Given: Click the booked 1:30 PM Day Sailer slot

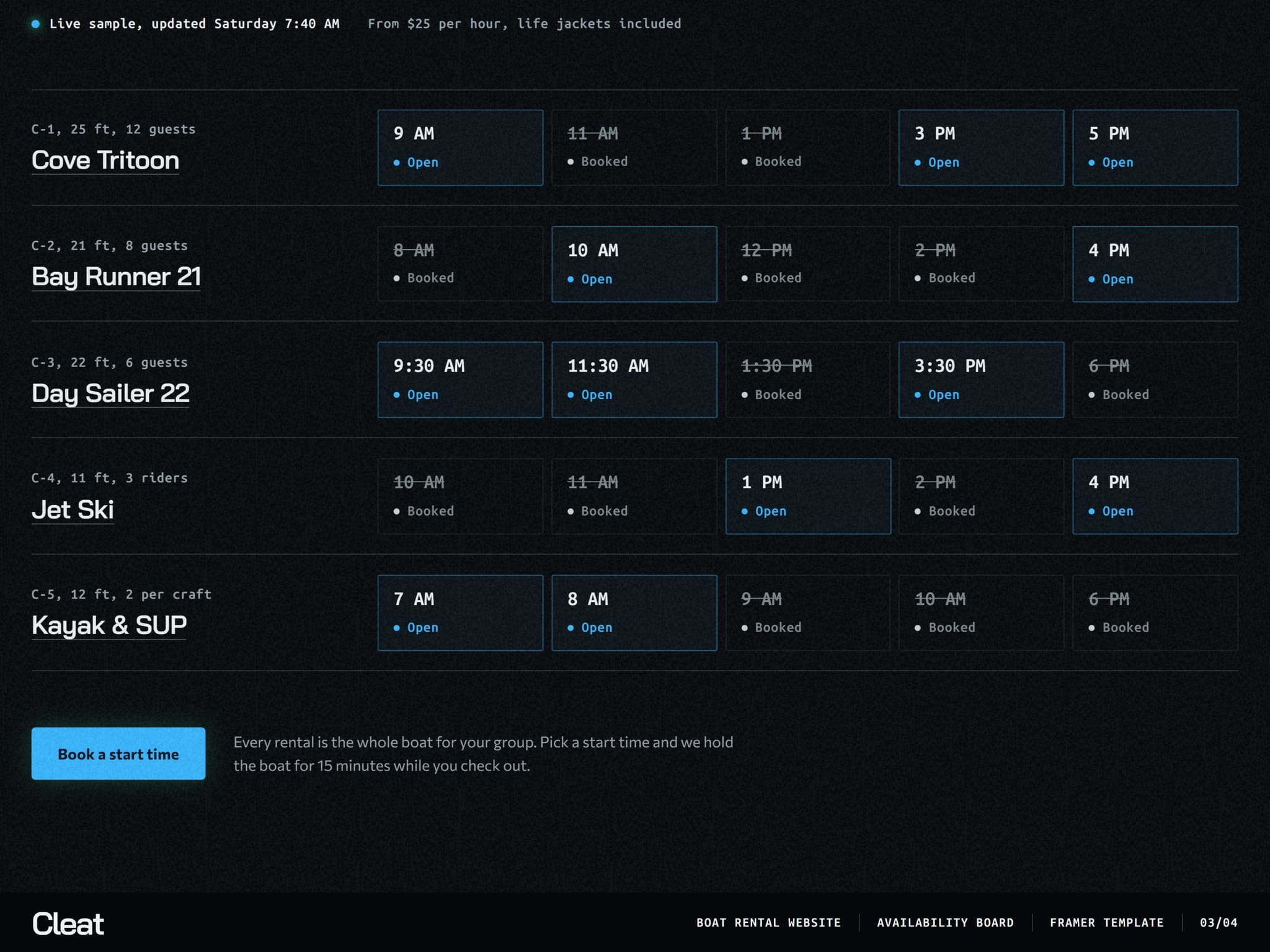Looking at the screenshot, I should pyautogui.click(x=808, y=380).
